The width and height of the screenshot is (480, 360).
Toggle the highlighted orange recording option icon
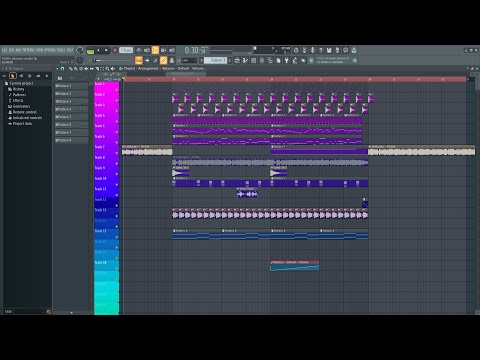coord(155,50)
